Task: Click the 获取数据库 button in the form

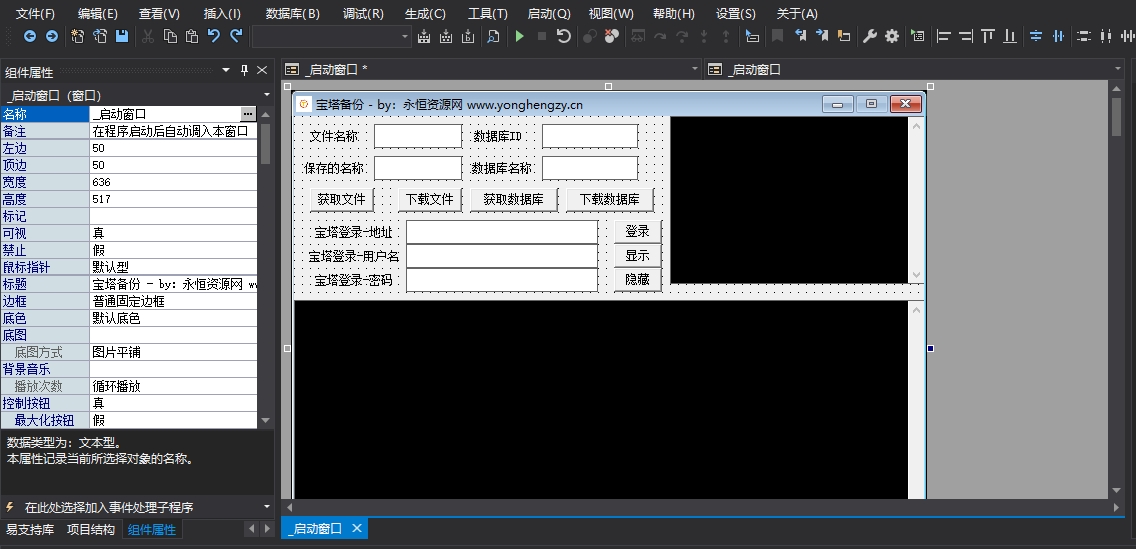Action: pos(514,199)
